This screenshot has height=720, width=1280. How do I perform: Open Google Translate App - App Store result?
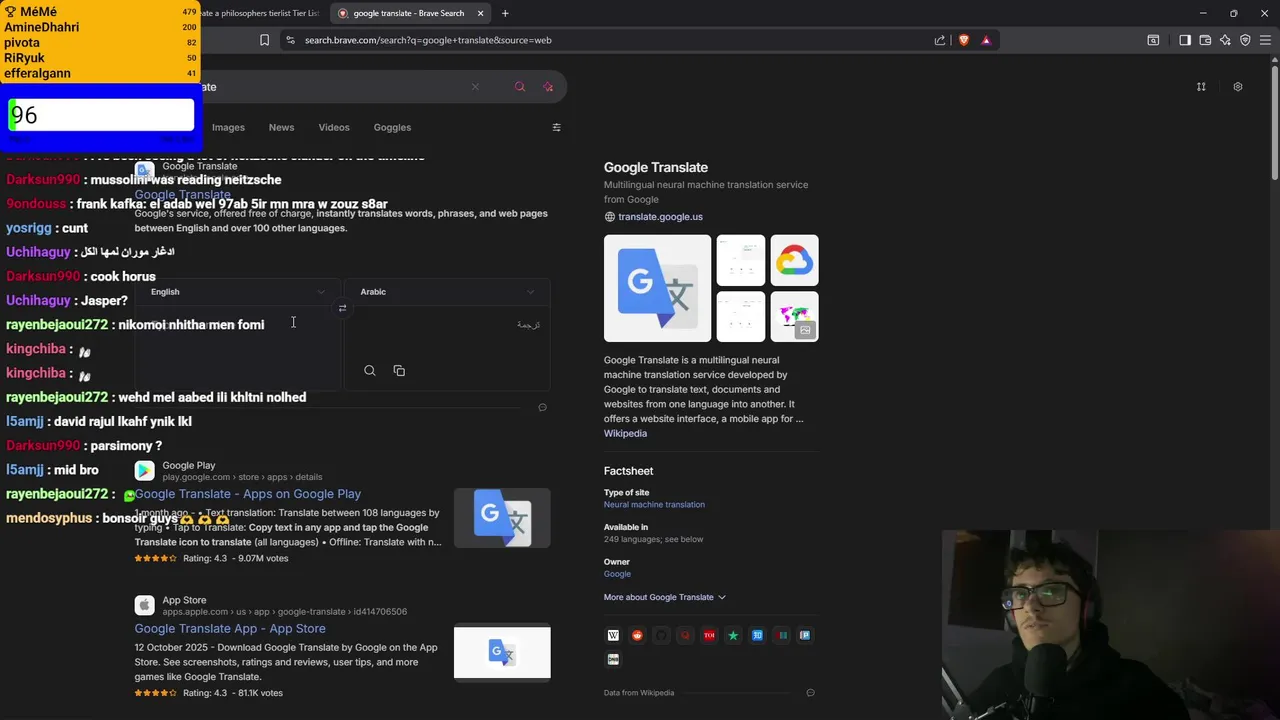click(x=230, y=629)
